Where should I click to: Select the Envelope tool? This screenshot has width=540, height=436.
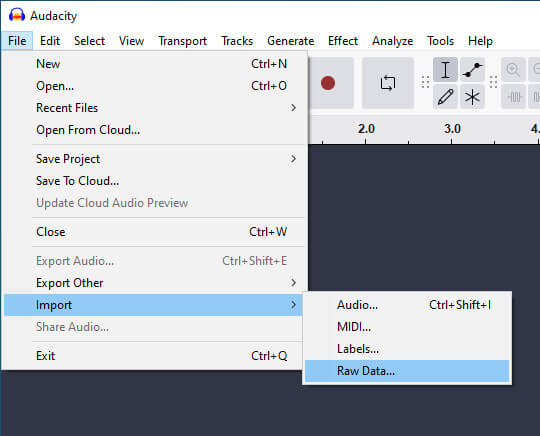pos(472,70)
